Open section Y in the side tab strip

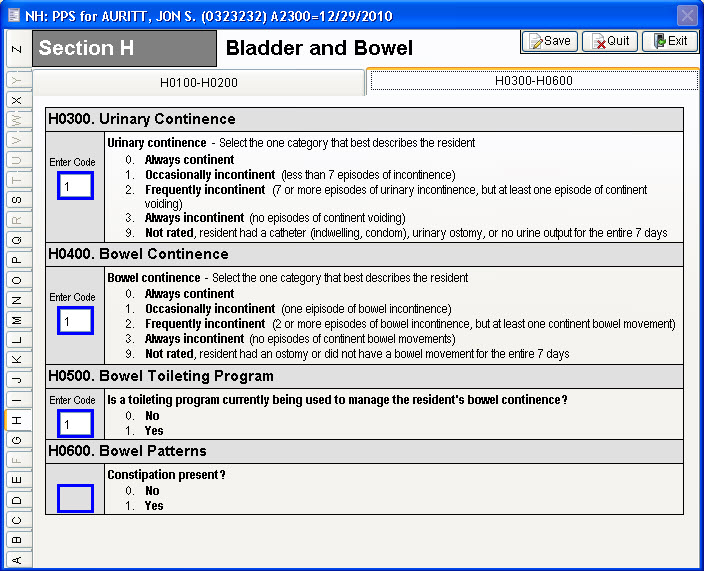click(17, 80)
